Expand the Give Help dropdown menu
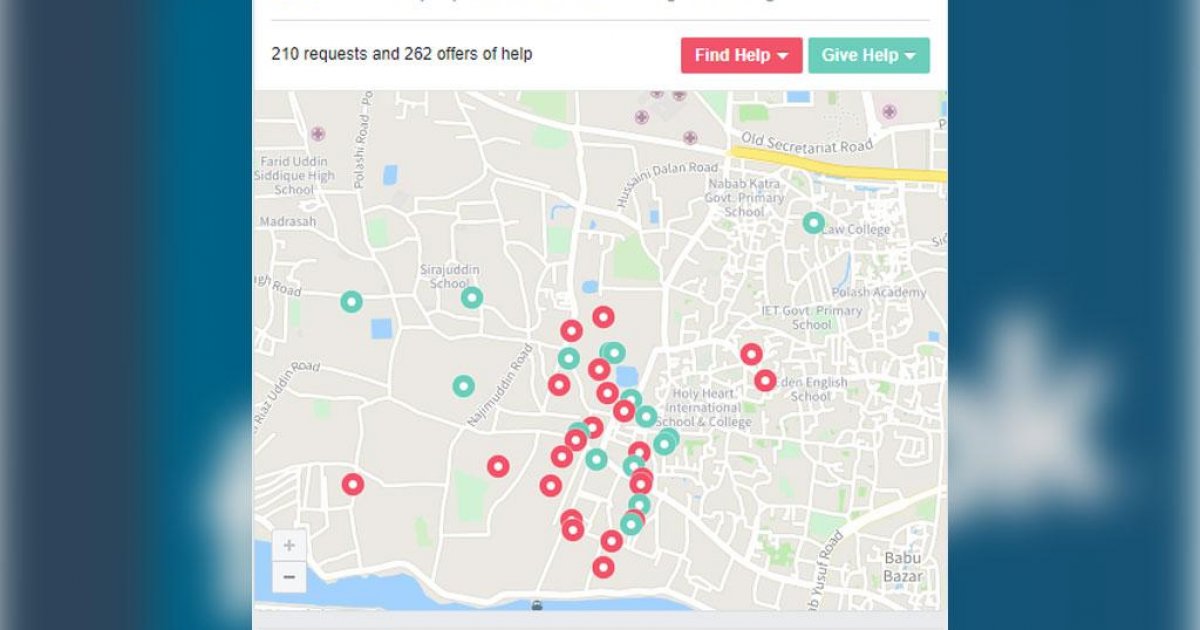The height and width of the screenshot is (630, 1200). coord(868,56)
